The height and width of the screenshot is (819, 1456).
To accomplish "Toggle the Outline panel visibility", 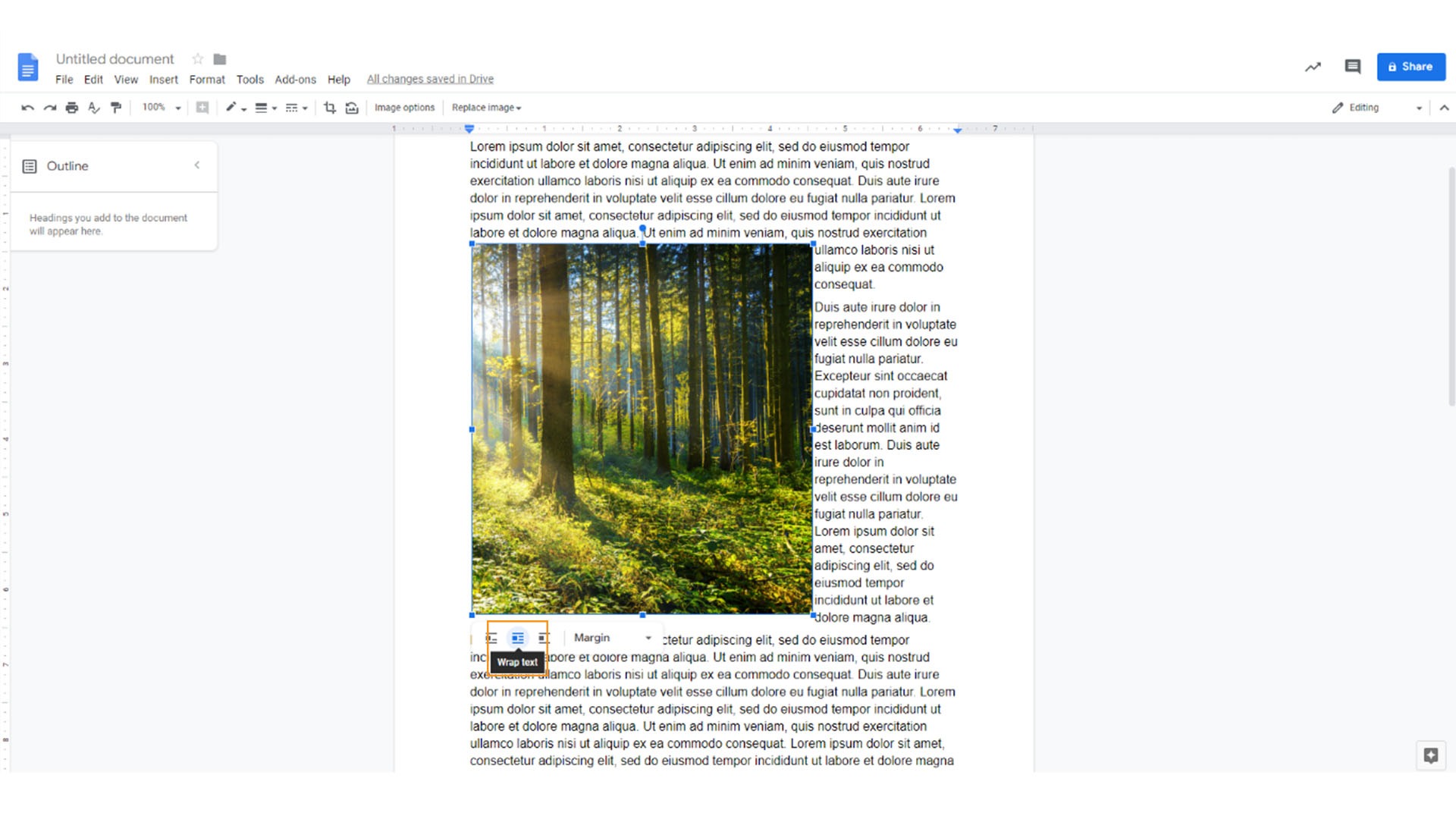I will (x=196, y=165).
